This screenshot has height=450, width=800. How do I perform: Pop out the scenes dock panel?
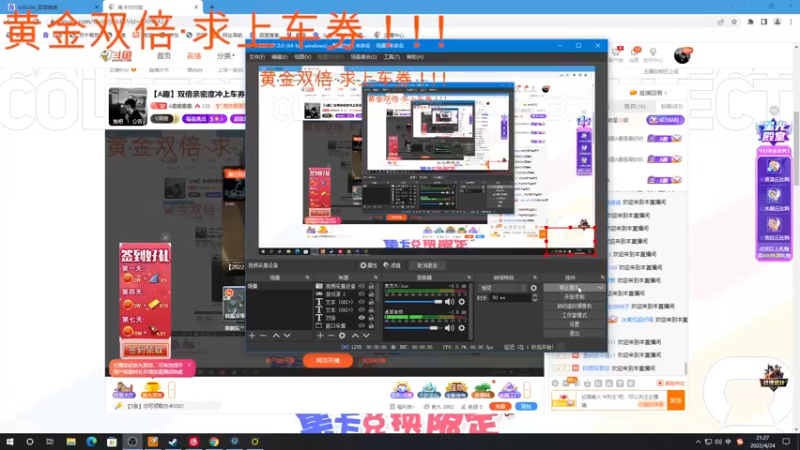[307, 278]
